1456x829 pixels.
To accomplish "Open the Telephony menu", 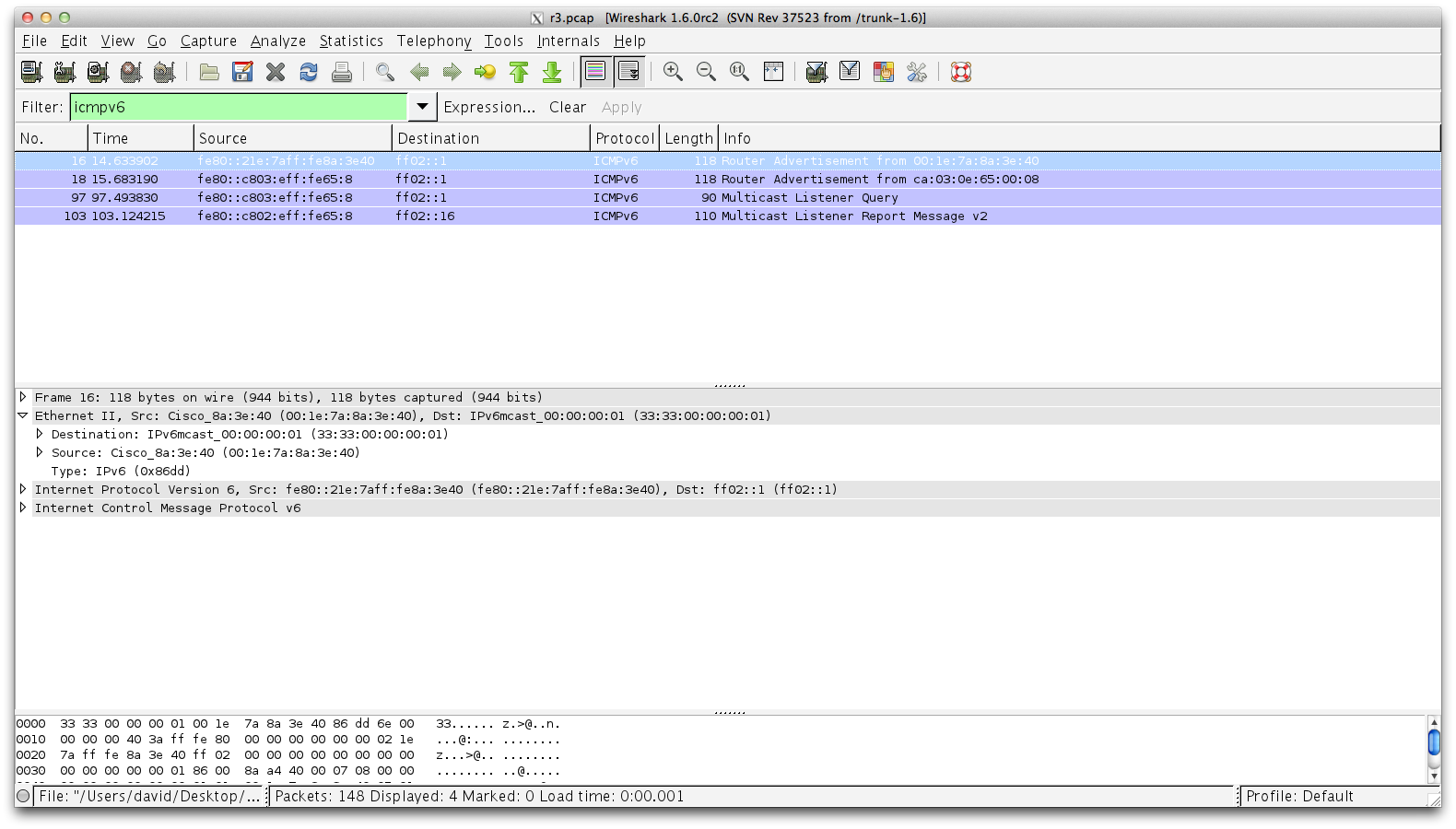I will click(434, 41).
